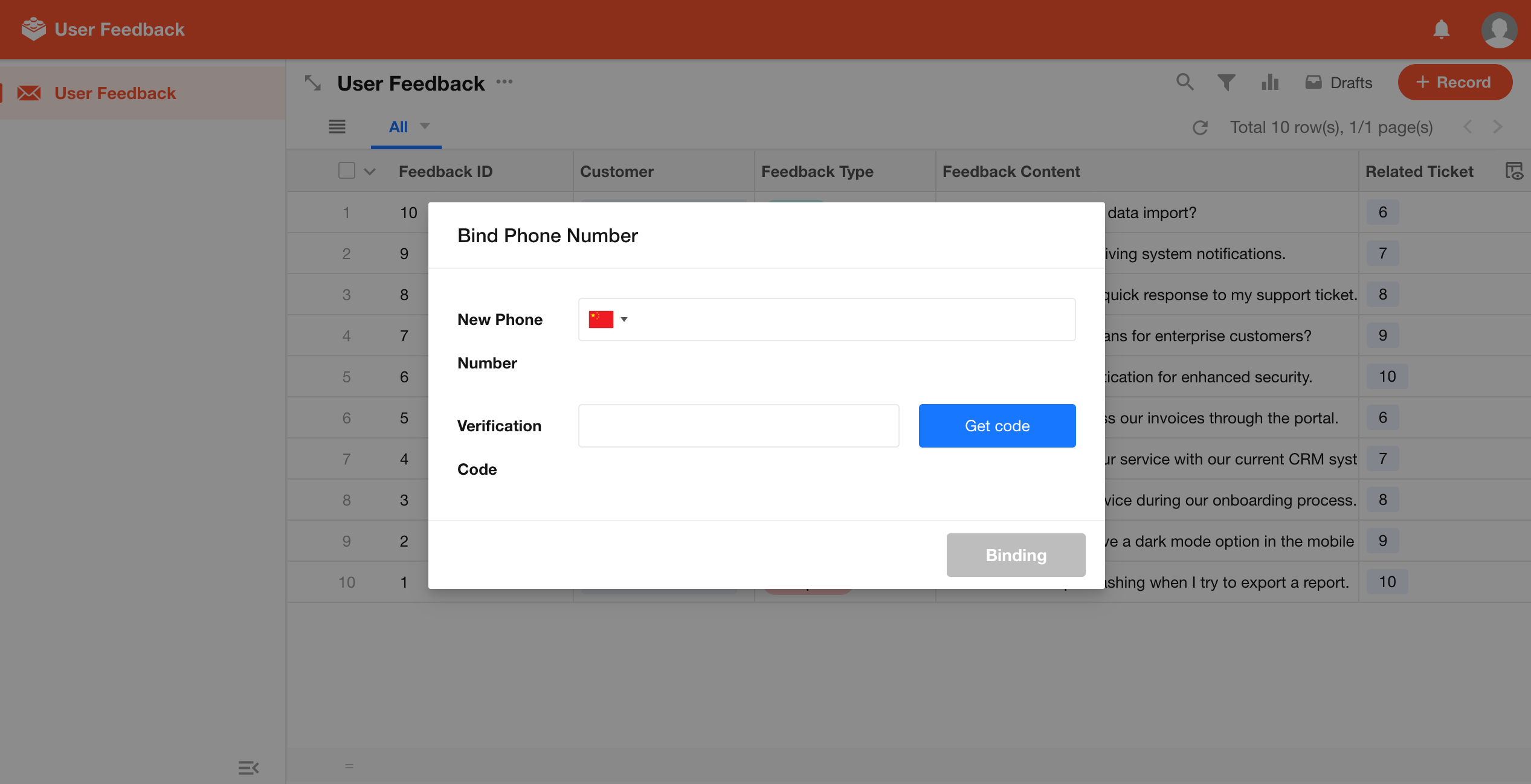Open the statistics bar chart icon
Screen dimensions: 1531x784
tap(1269, 82)
